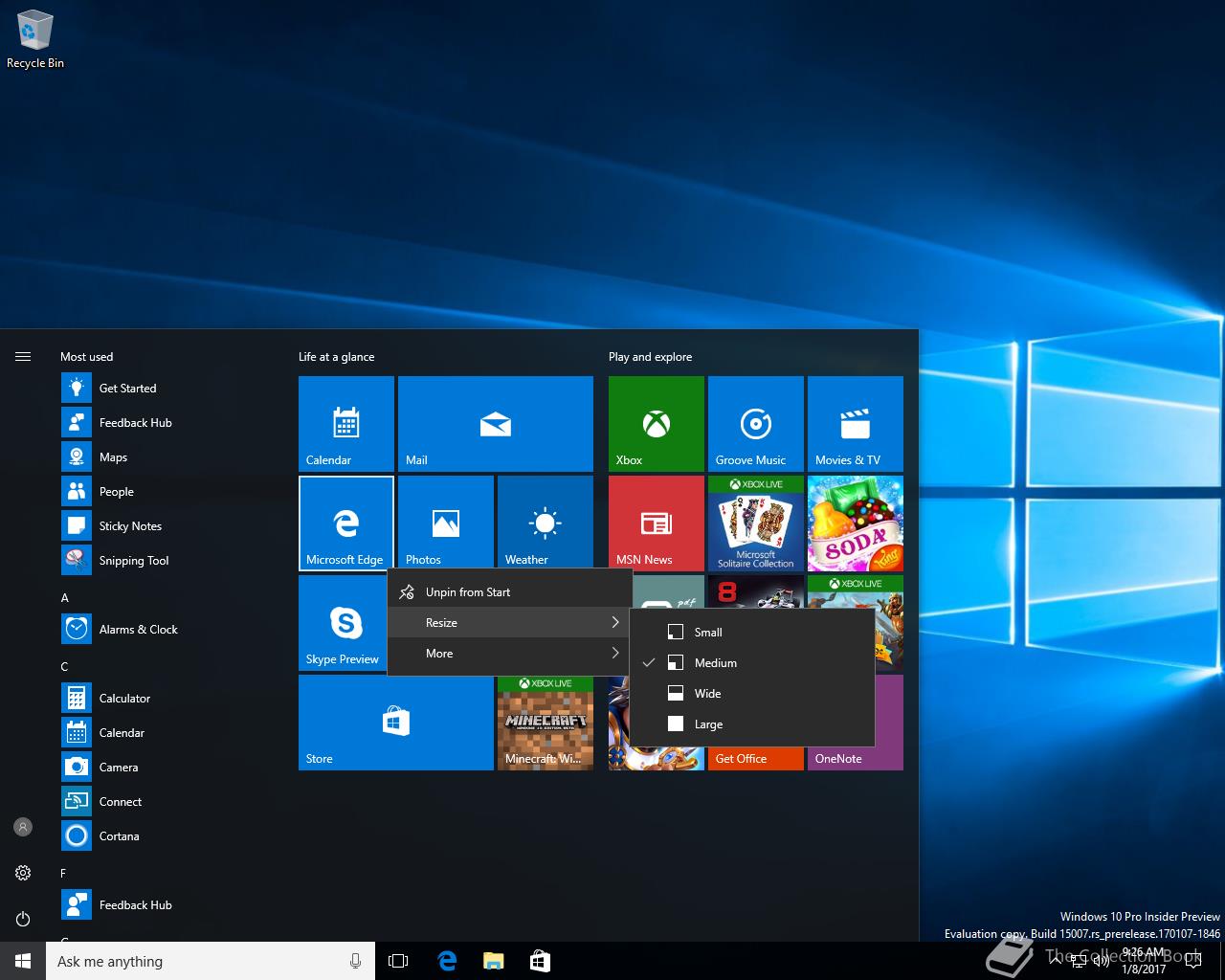The height and width of the screenshot is (980, 1225).
Task: Click the letter C section header
Action: 65,666
